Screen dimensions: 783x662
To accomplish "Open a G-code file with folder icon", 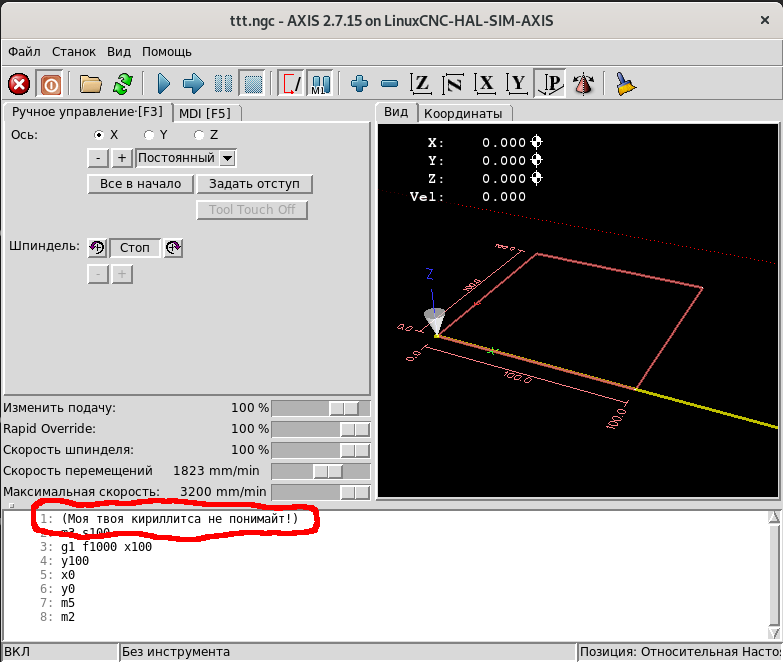I will tap(90, 83).
